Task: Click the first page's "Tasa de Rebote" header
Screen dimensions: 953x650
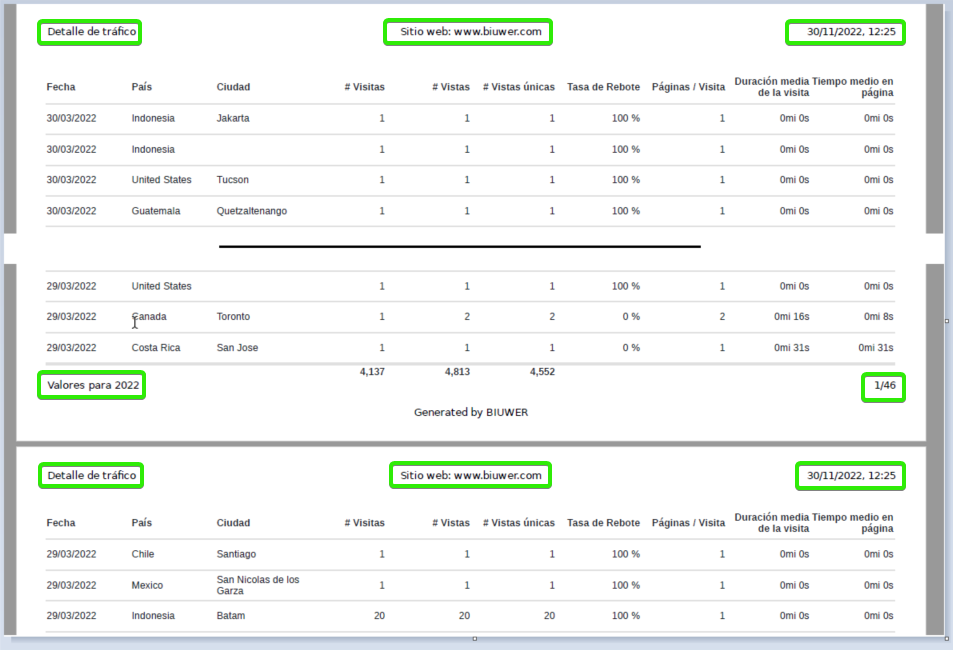Action: pyautogui.click(x=604, y=87)
